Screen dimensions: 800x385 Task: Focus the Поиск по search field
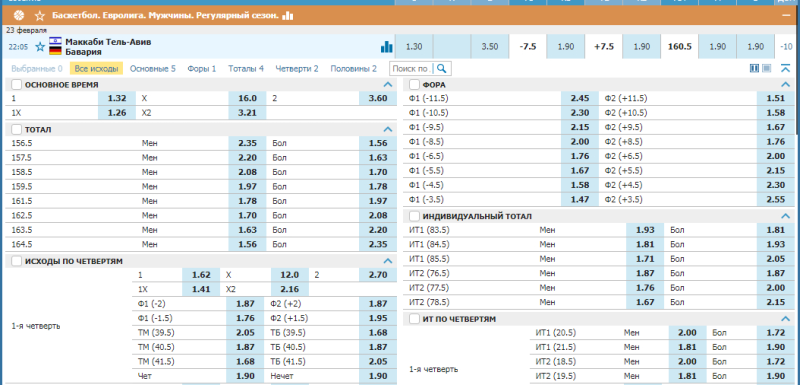pos(412,68)
